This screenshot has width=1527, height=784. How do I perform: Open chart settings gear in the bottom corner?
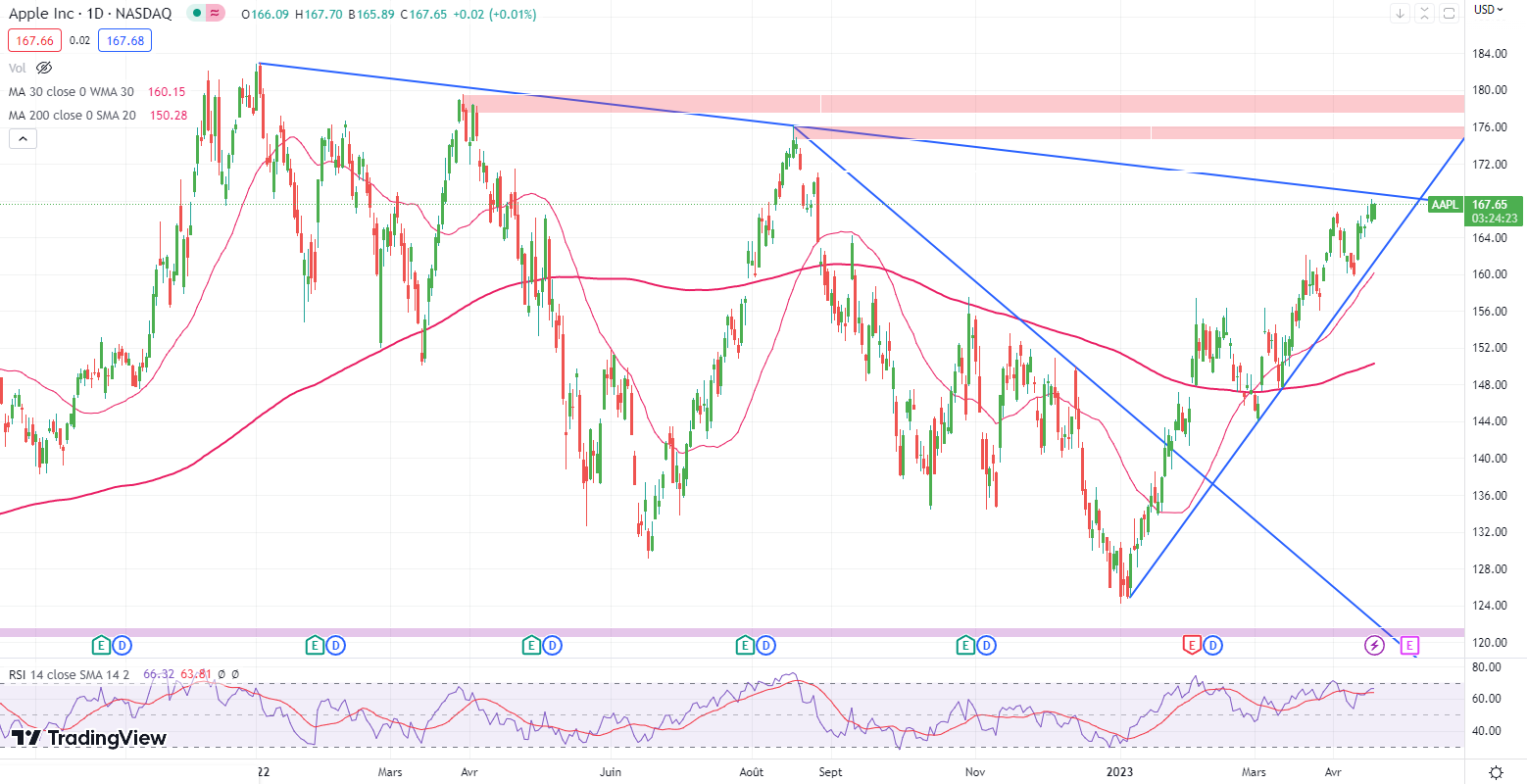pos(1496,772)
